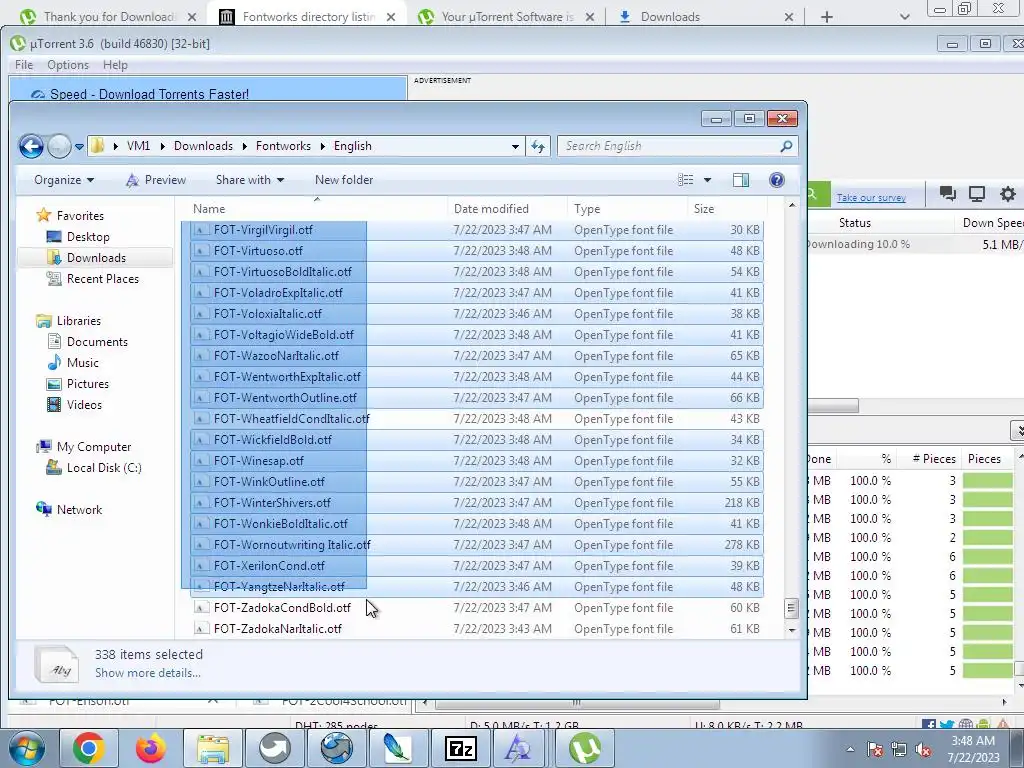Sort by Date modified column header
This screenshot has width=1024, height=768.
coord(507,209)
